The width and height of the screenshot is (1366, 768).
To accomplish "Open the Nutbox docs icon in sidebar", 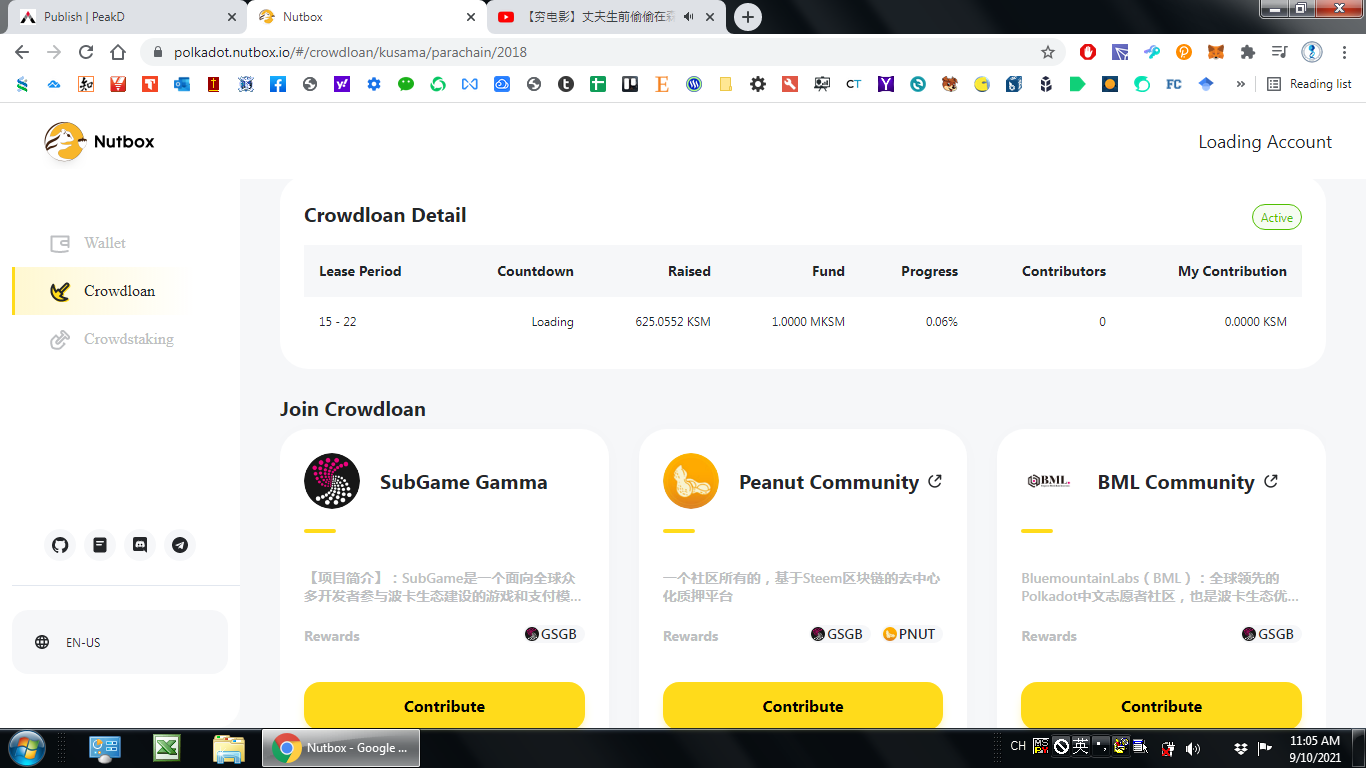I will [100, 545].
